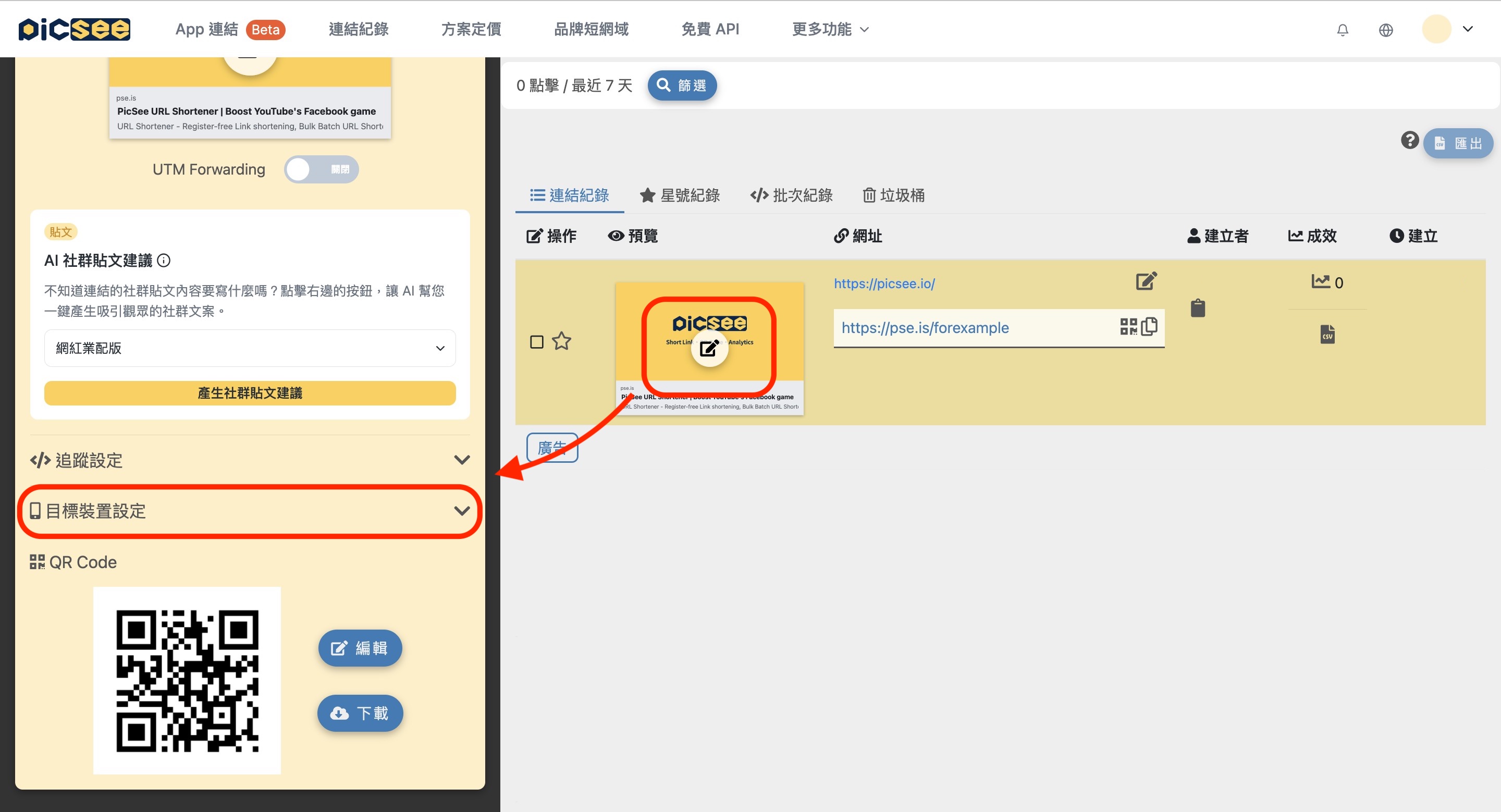This screenshot has height=812, width=1501.
Task: Expand the 追蹤設定 section
Action: 250,460
